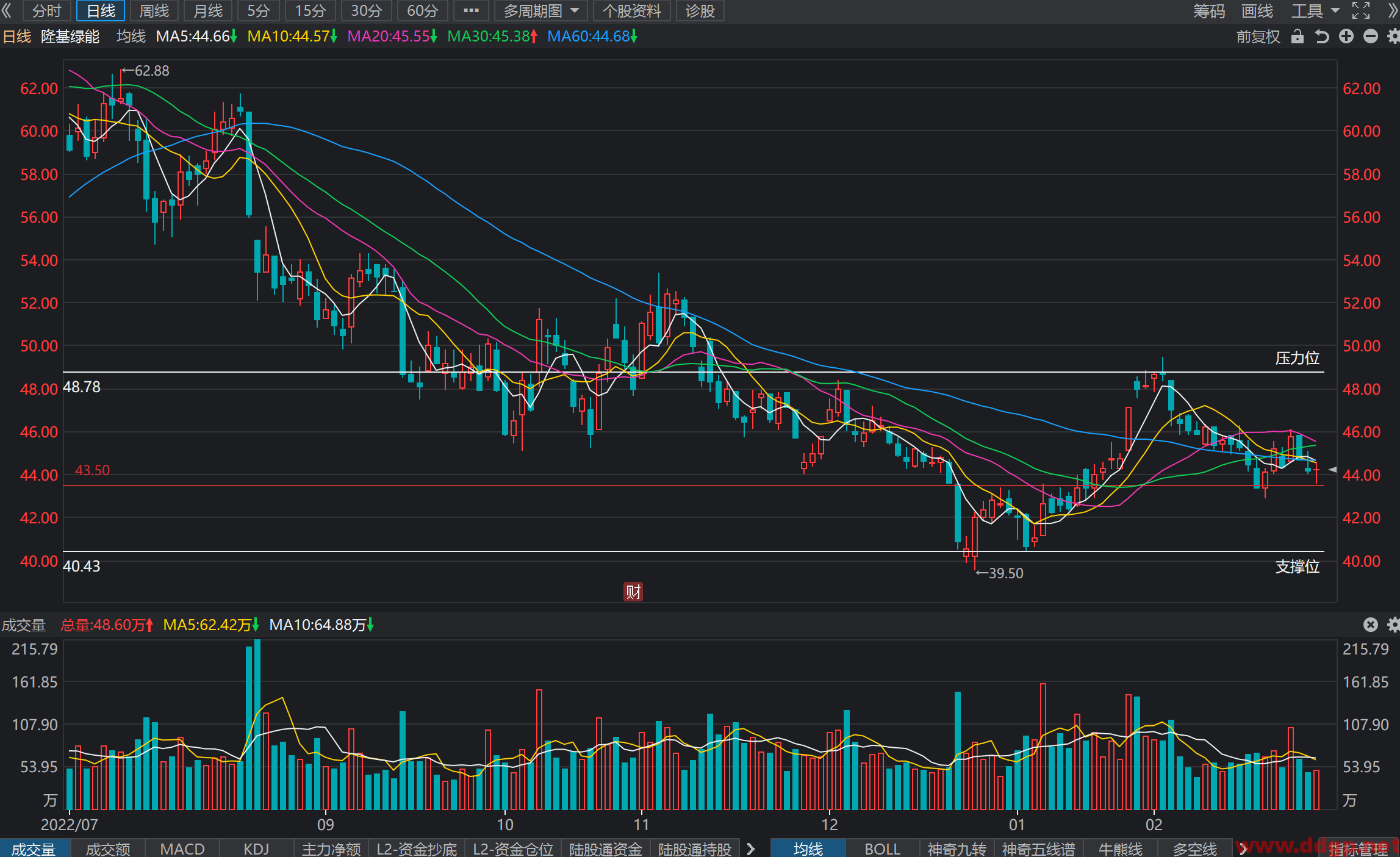Screen dimensions: 1400x857
Task: Navigate back with the left double-chevron
Action: [7, 10]
